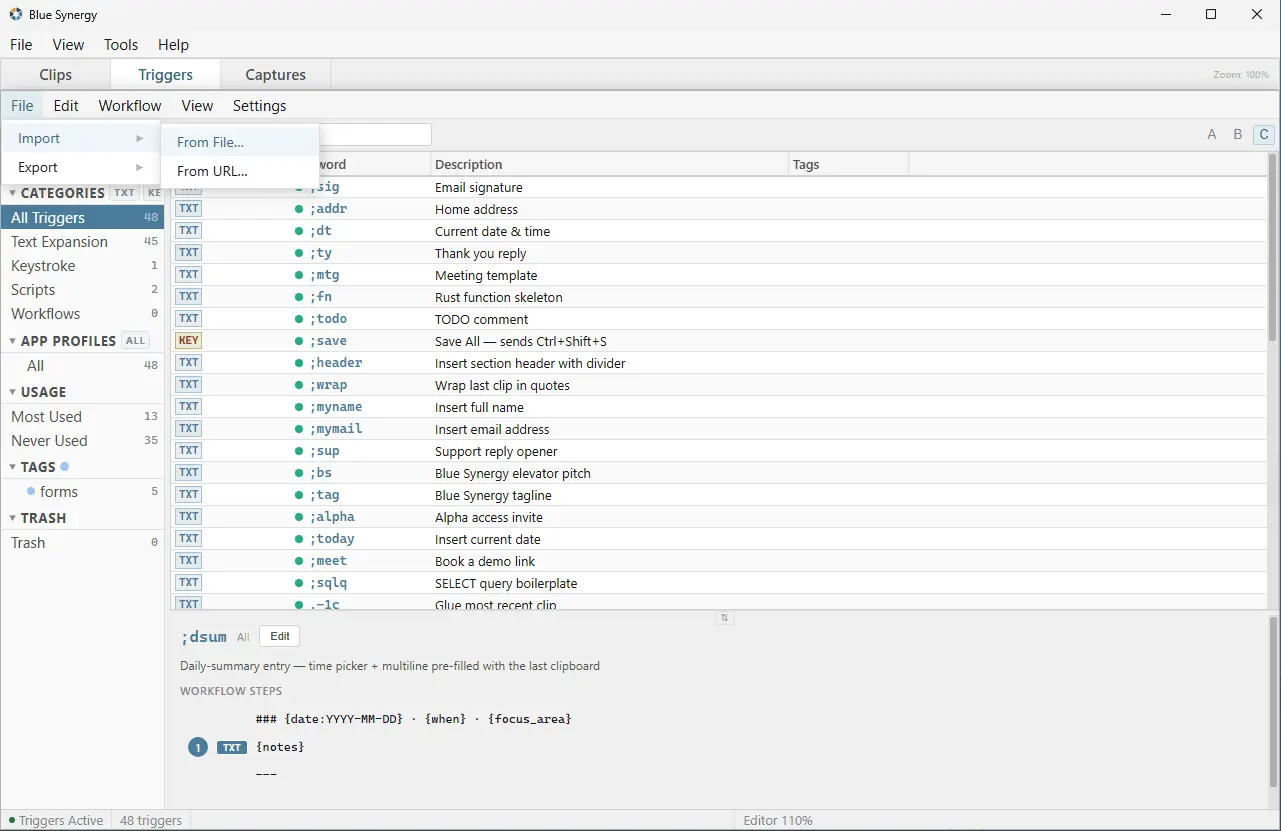Click the 'Blue Synergy elevator pitch' row
Image resolution: width=1281 pixels, height=831 pixels.
pyautogui.click(x=718, y=473)
